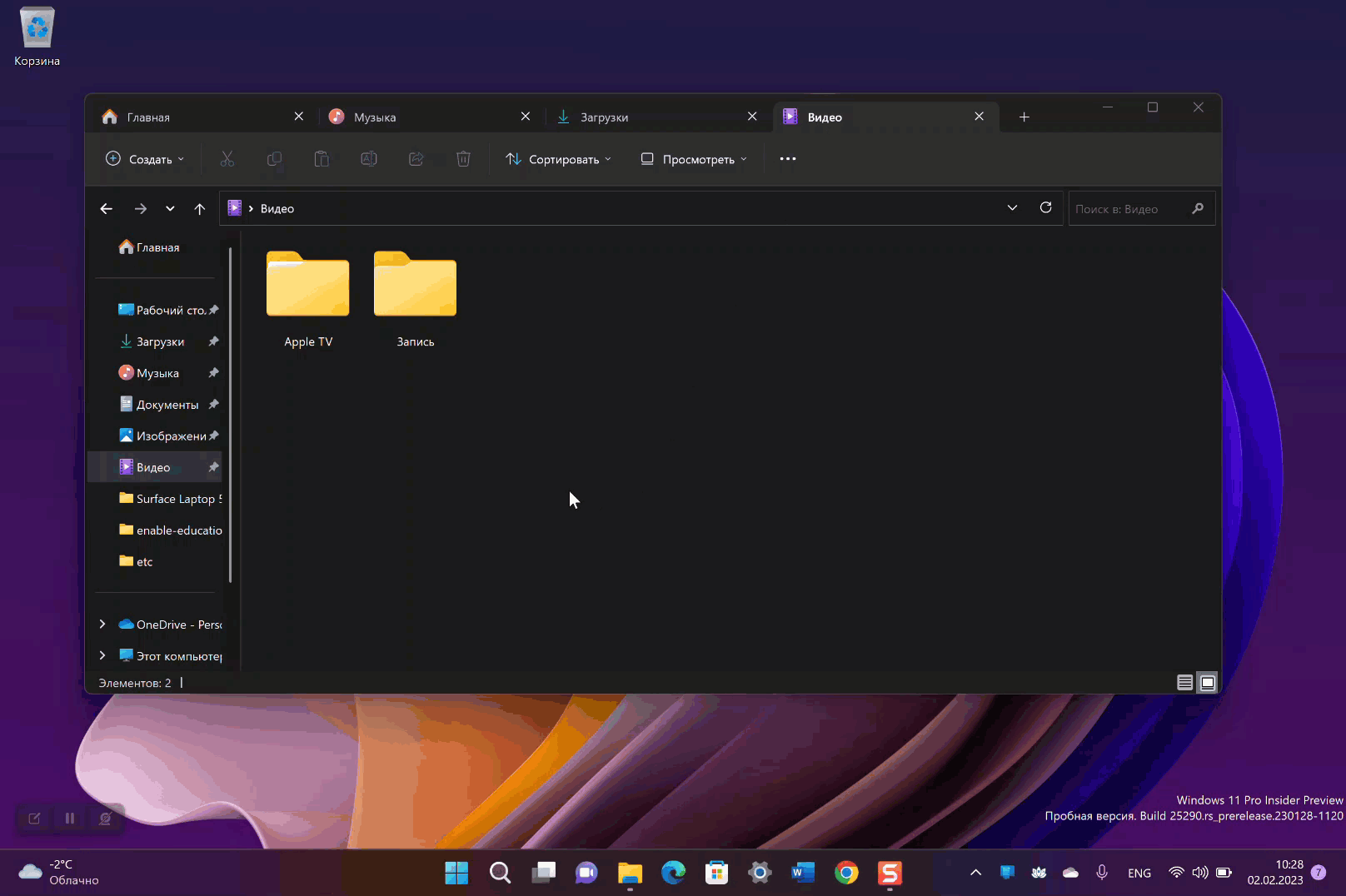Open etc folder in sidebar
This screenshot has height=896, width=1346.
tap(155, 562)
